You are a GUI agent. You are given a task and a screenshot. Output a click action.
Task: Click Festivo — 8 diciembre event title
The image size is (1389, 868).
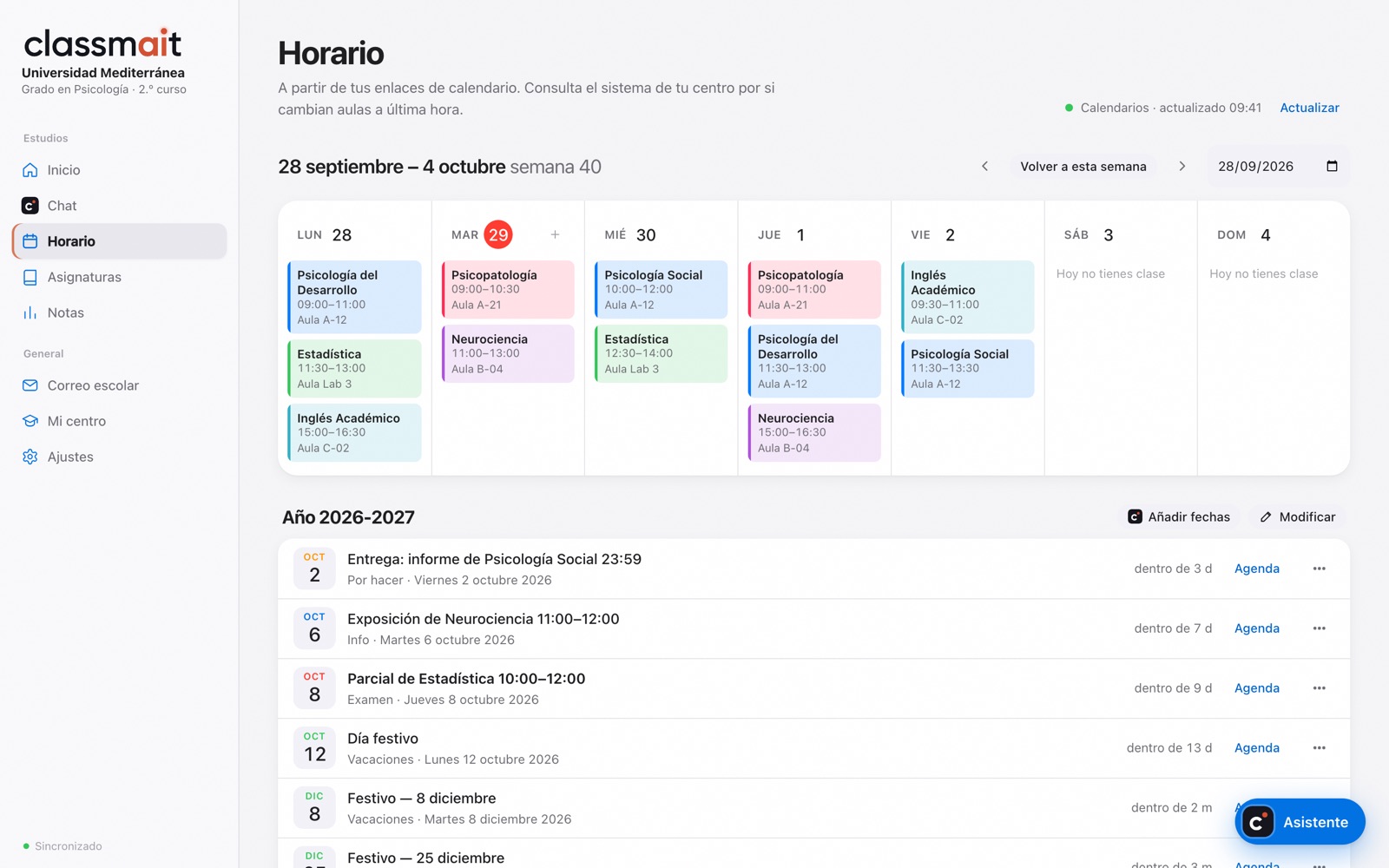tap(422, 798)
